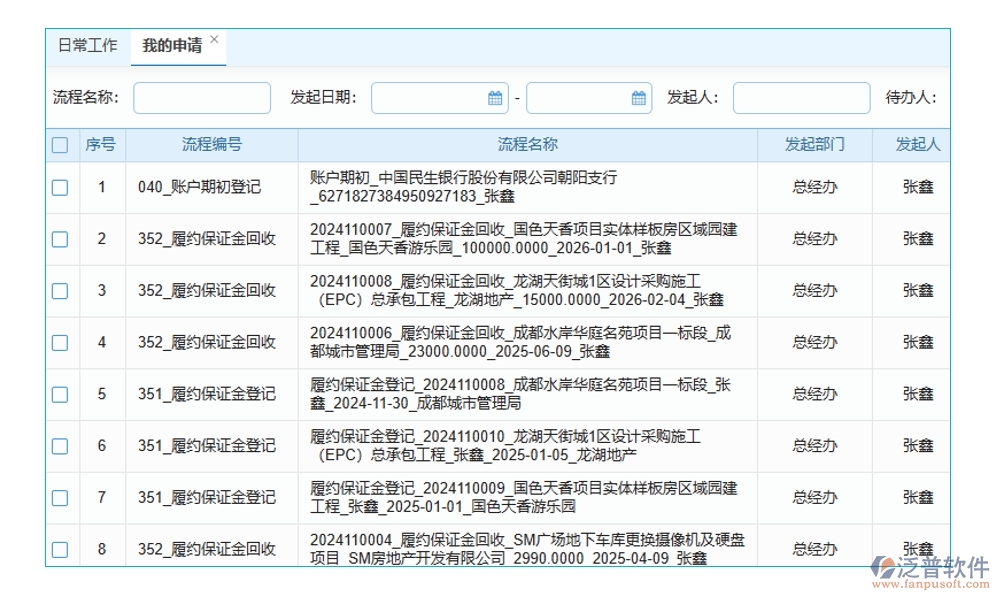Screen dimensions: 1000x600
Task: Check the checkbox for row 3
Action: tap(60, 290)
